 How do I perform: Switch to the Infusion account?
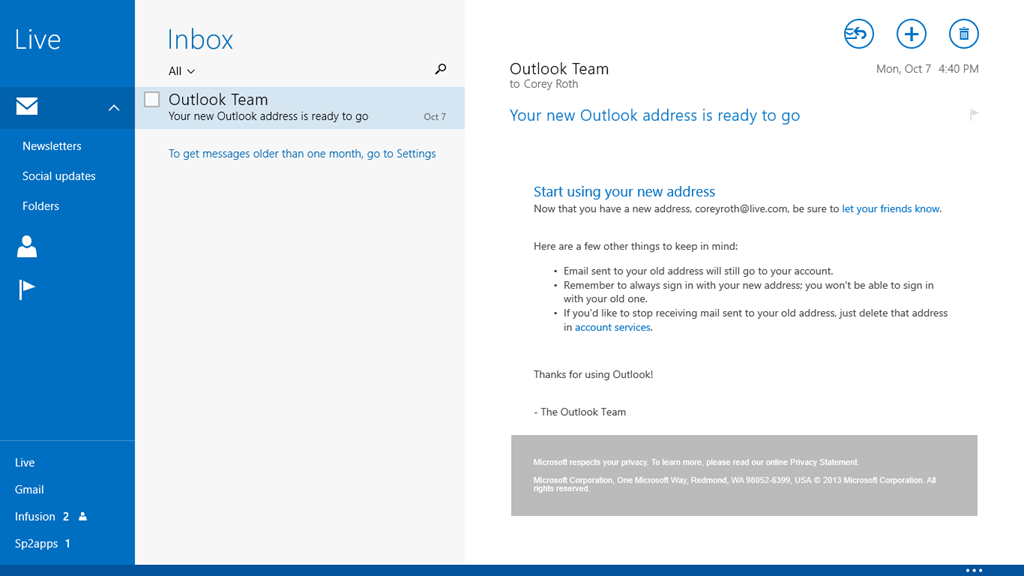point(35,516)
